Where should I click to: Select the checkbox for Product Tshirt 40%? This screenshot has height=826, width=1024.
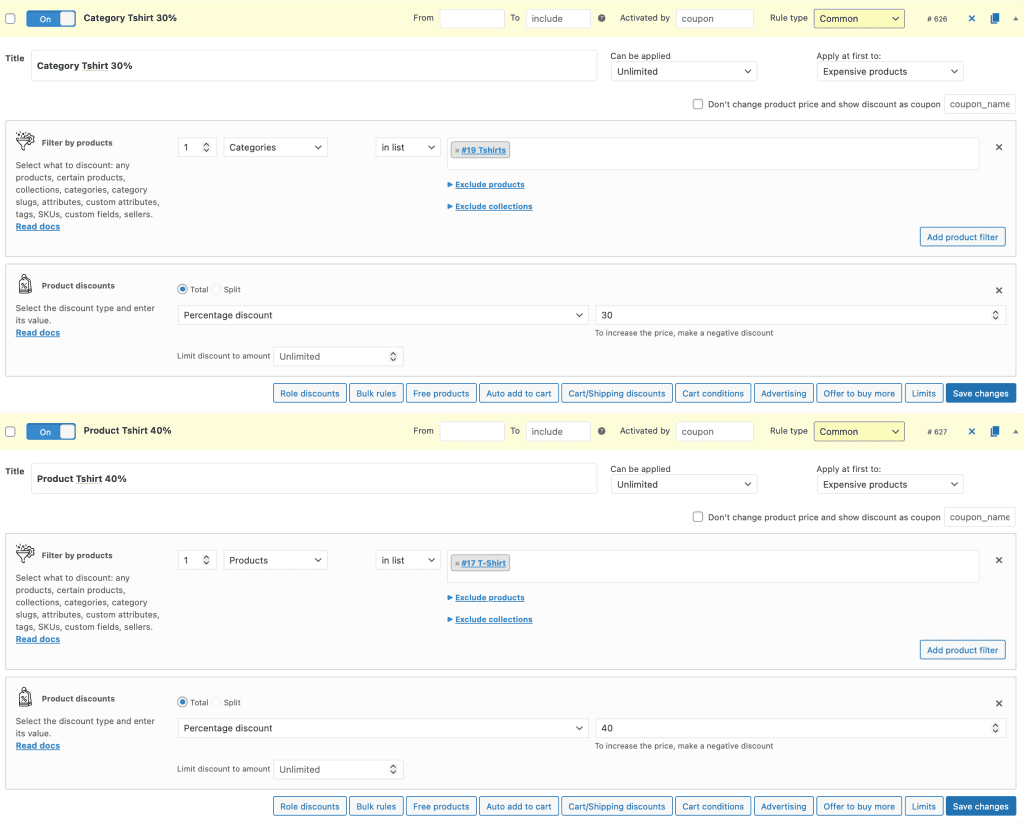tap(11, 432)
